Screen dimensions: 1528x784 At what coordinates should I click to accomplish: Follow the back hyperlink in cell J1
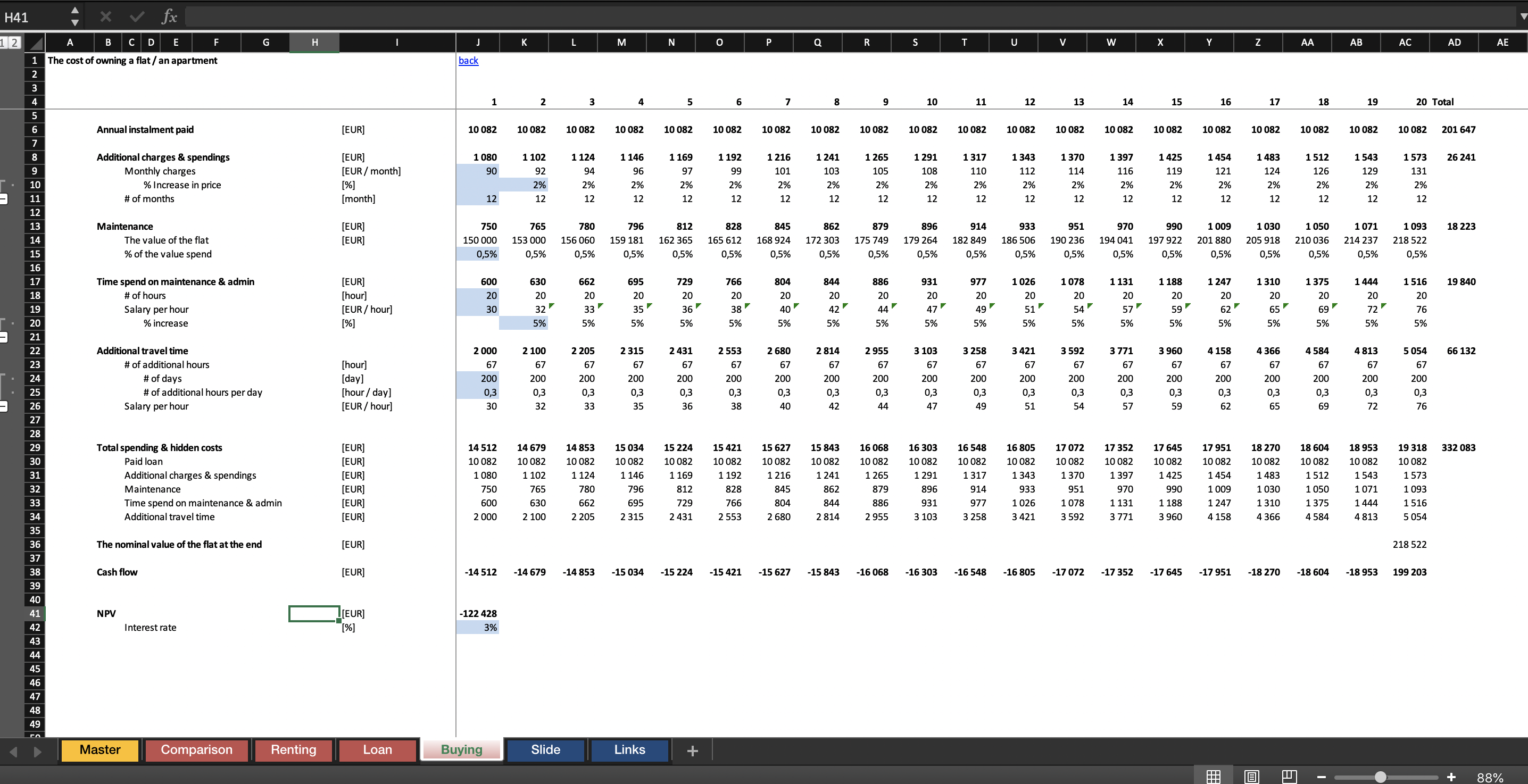pyautogui.click(x=468, y=60)
